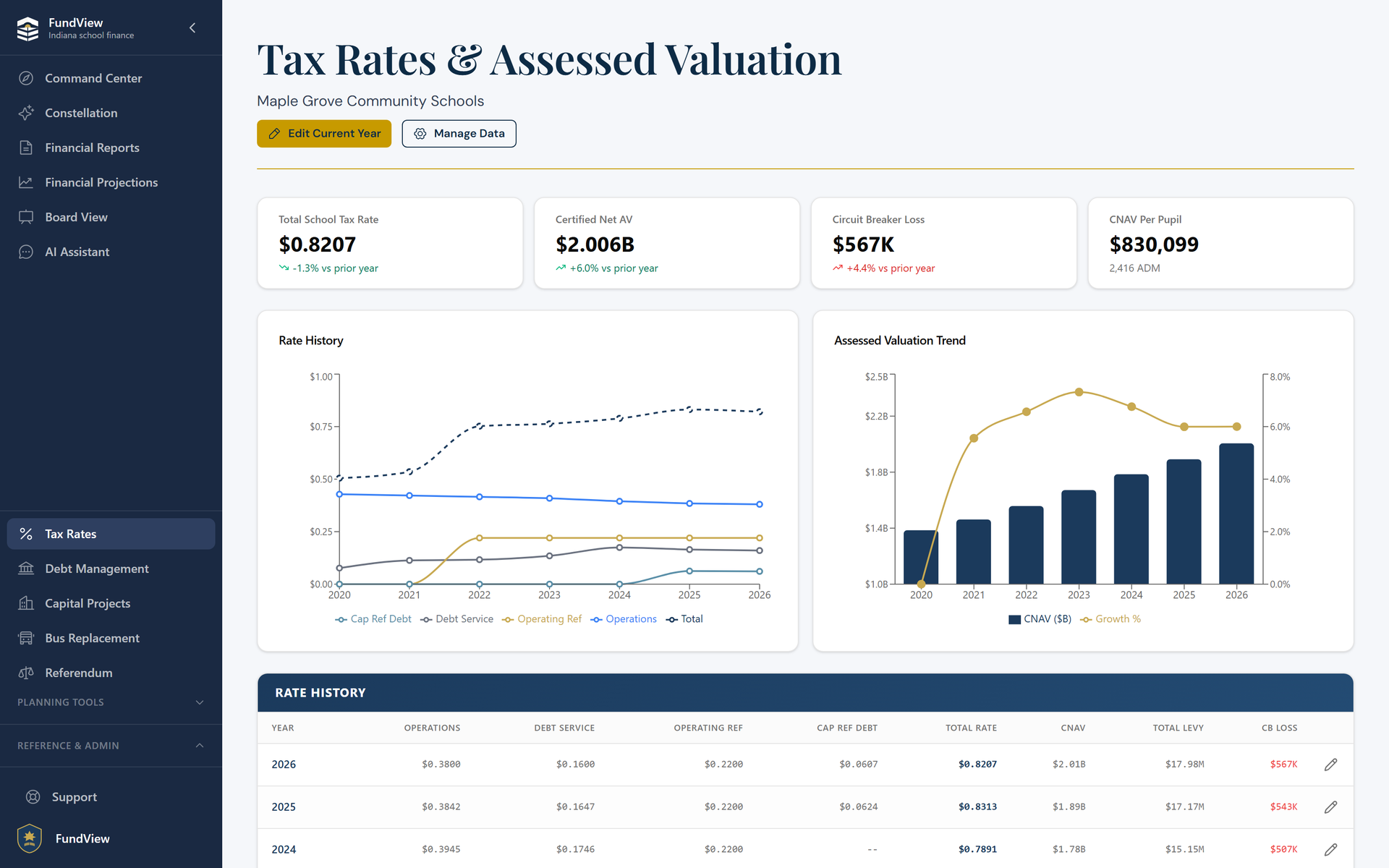Click the Tax Rates percent icon
Image resolution: width=1389 pixels, height=868 pixels.
tap(26, 534)
